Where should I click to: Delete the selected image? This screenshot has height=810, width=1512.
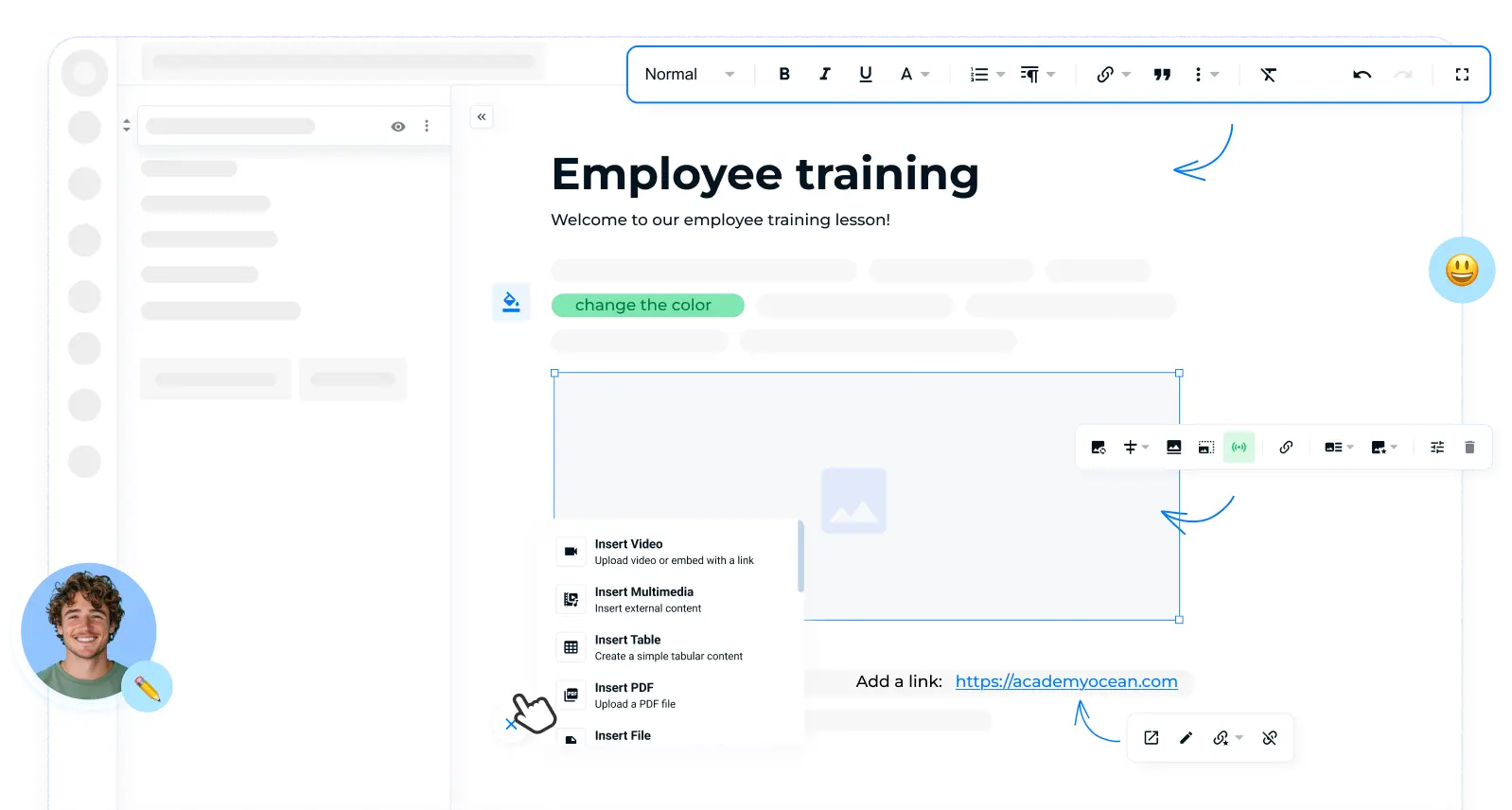click(1469, 448)
